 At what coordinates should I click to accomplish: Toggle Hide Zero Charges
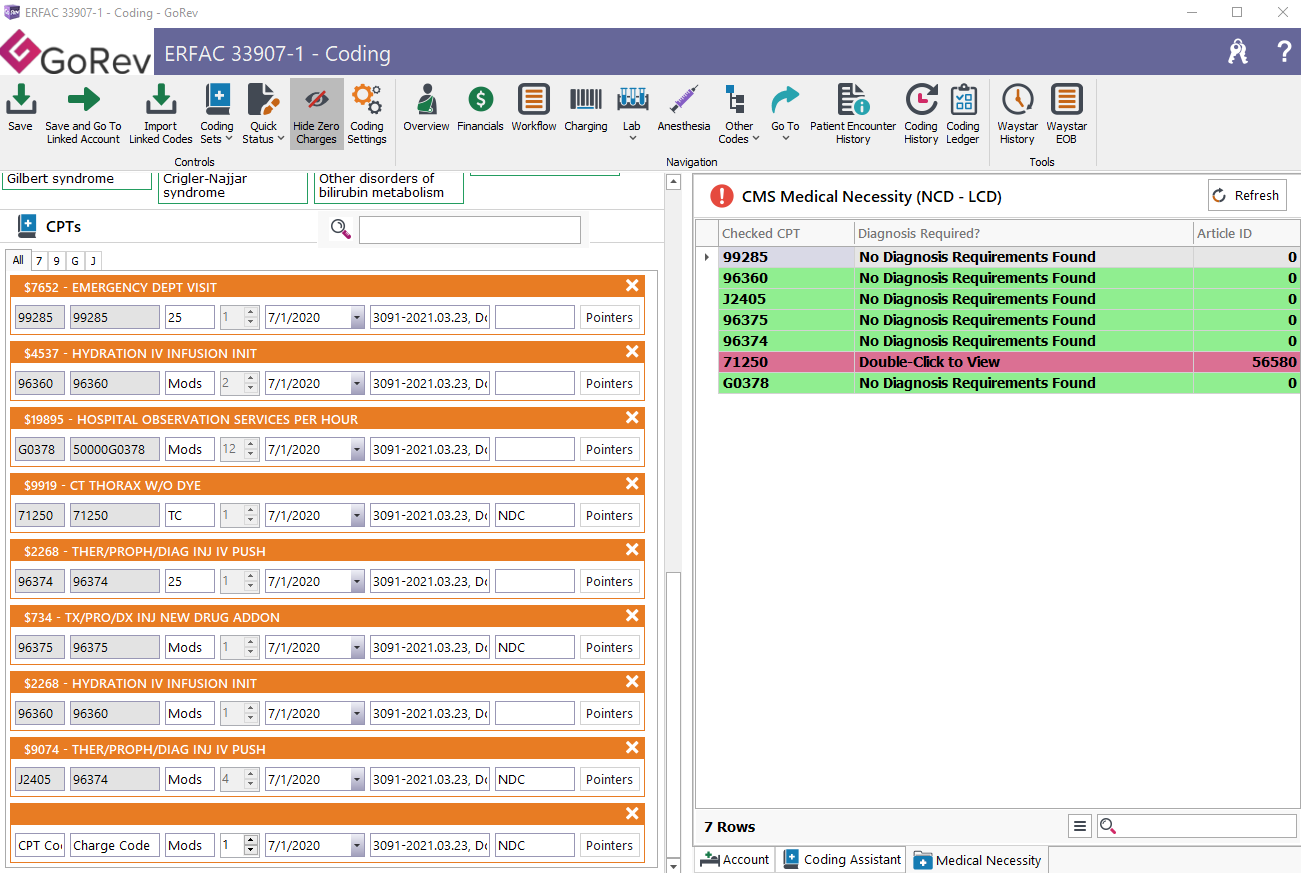[x=316, y=113]
